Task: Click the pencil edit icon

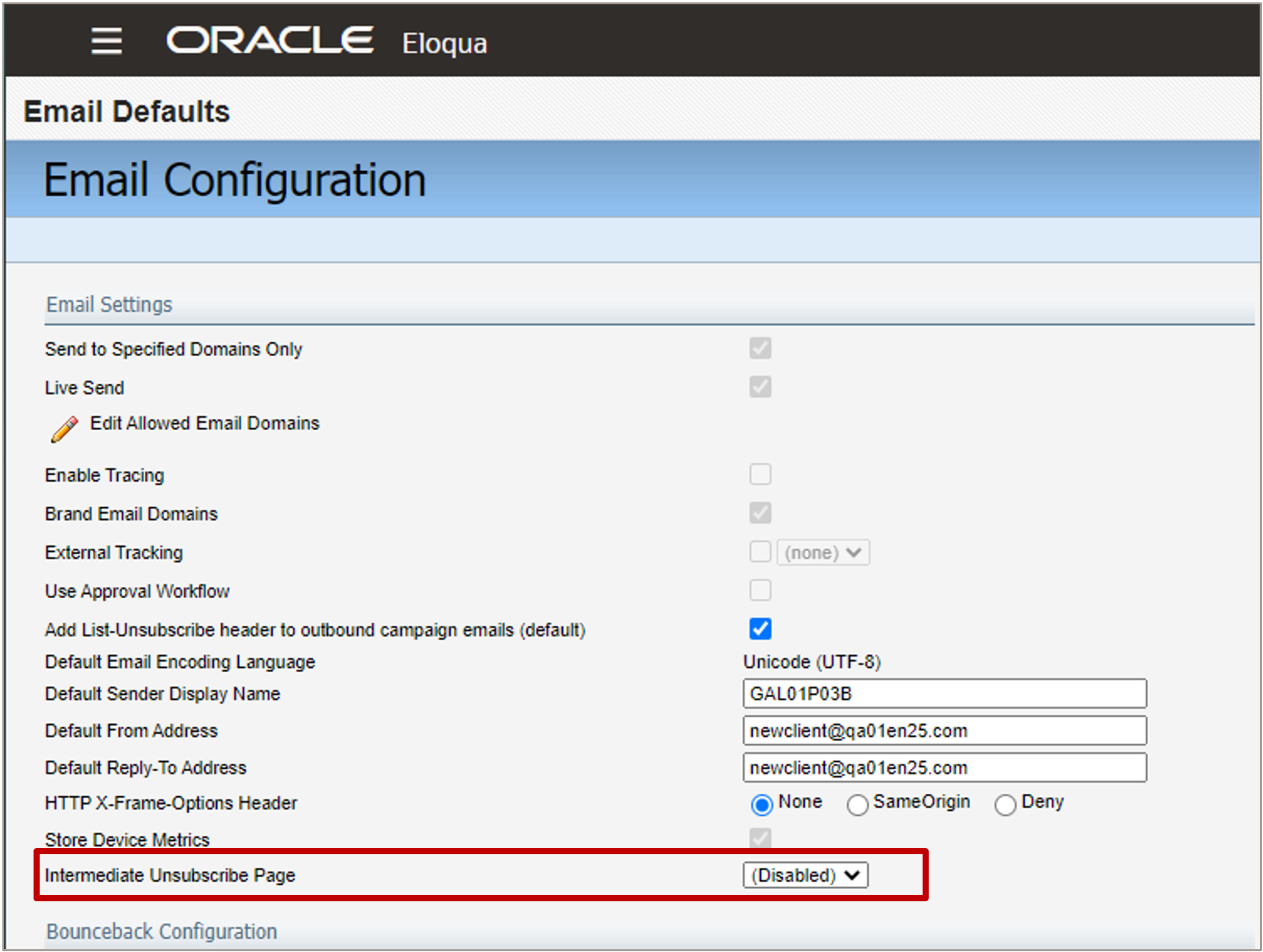Action: pyautogui.click(x=64, y=428)
